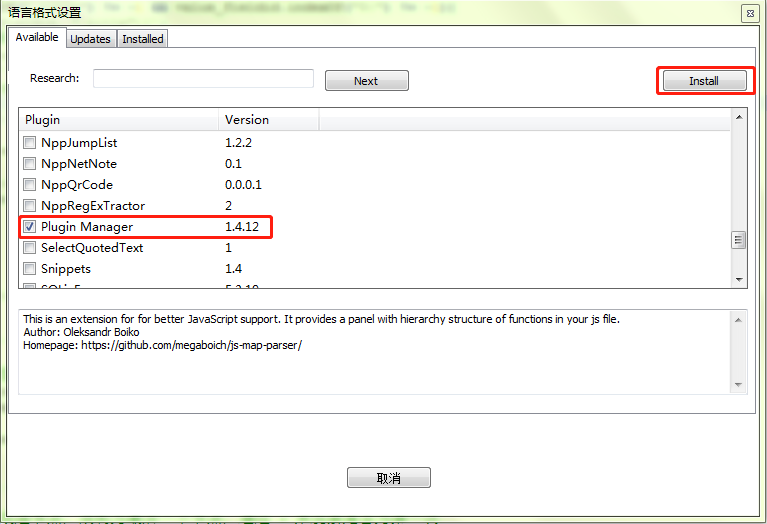The width and height of the screenshot is (767, 524).
Task: Click the github homepage URL text
Action: [x=191, y=345]
